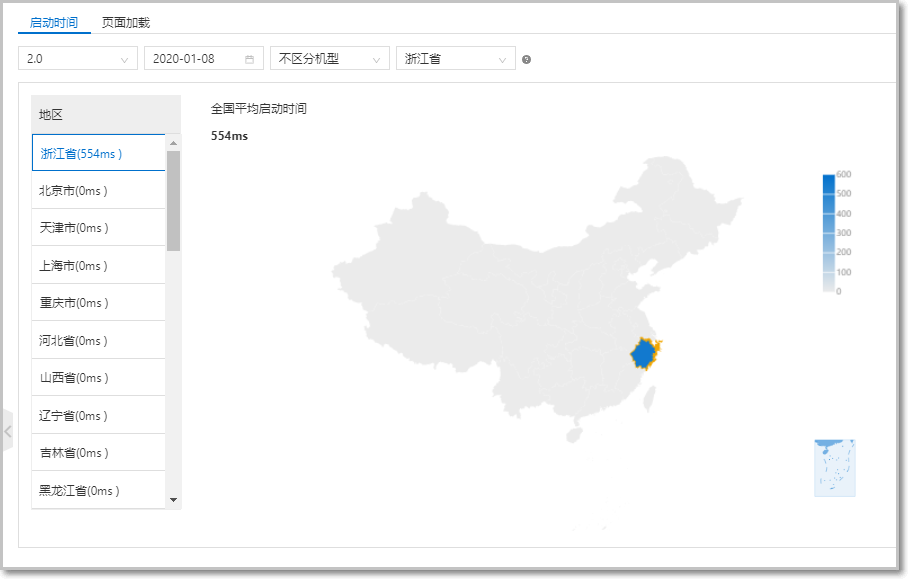Switch to the 启动时间 tab
908x579 pixels.
pyautogui.click(x=54, y=23)
